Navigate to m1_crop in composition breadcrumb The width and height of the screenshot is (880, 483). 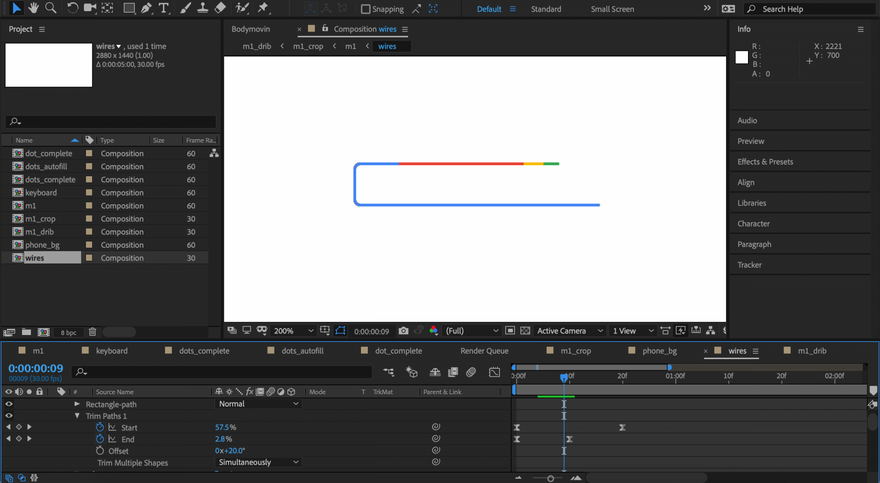308,47
